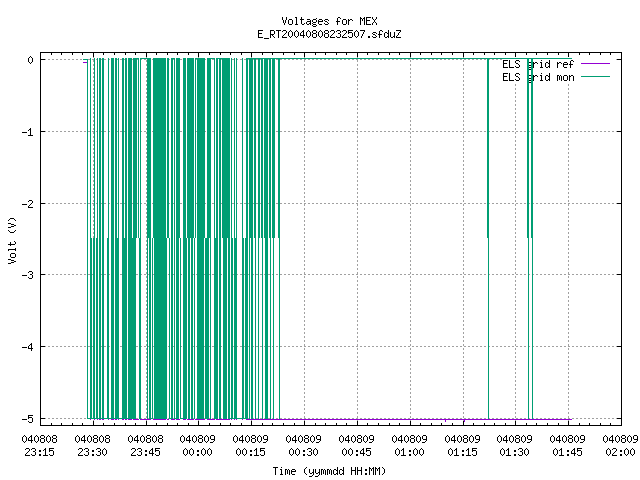The height and width of the screenshot is (480, 640).
Task: Click the x-axis tick label '040809 02:00'
Action: pyautogui.click(x=620, y=446)
